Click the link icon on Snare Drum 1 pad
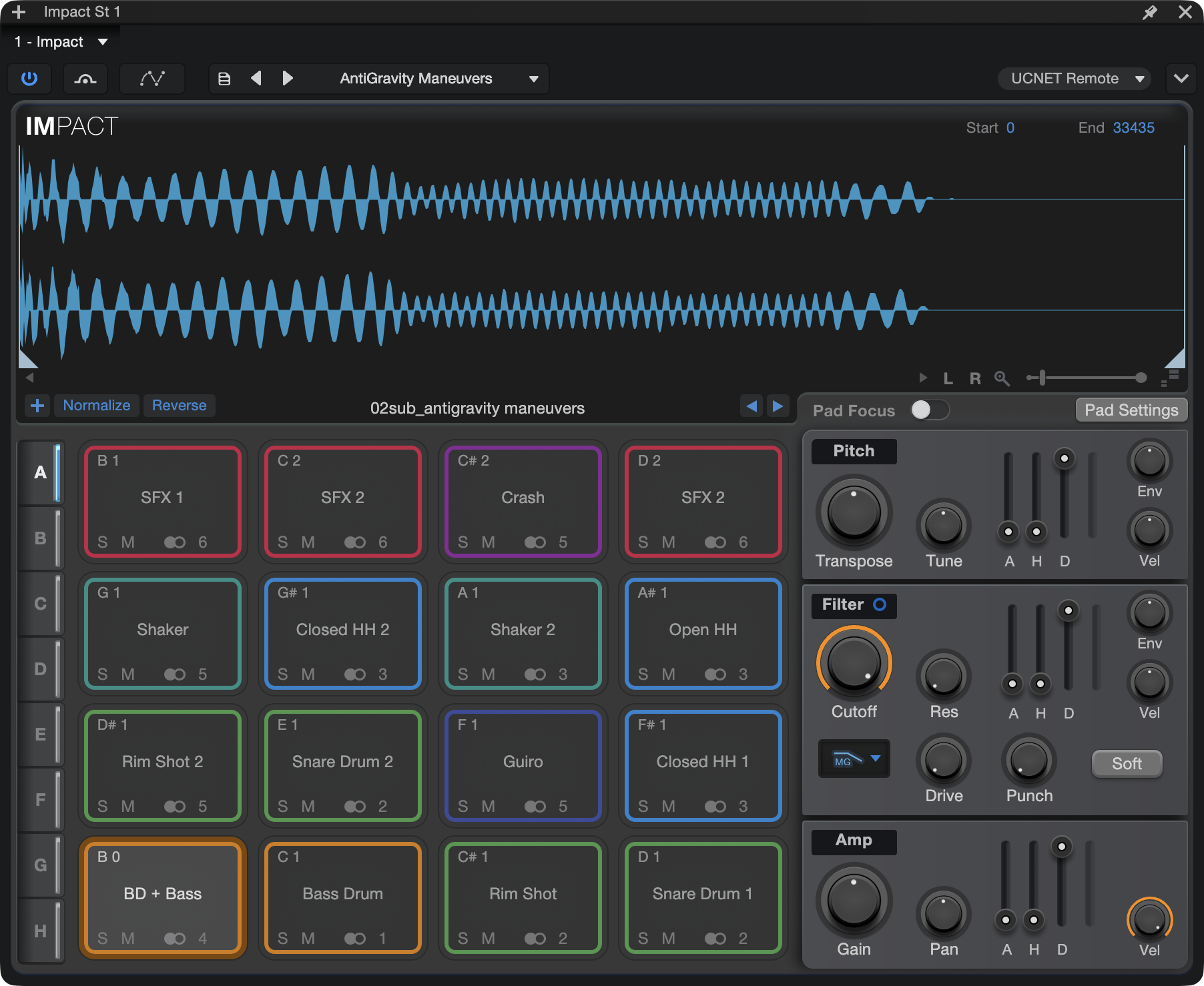Viewport: 1204px width, 986px height. [x=715, y=939]
